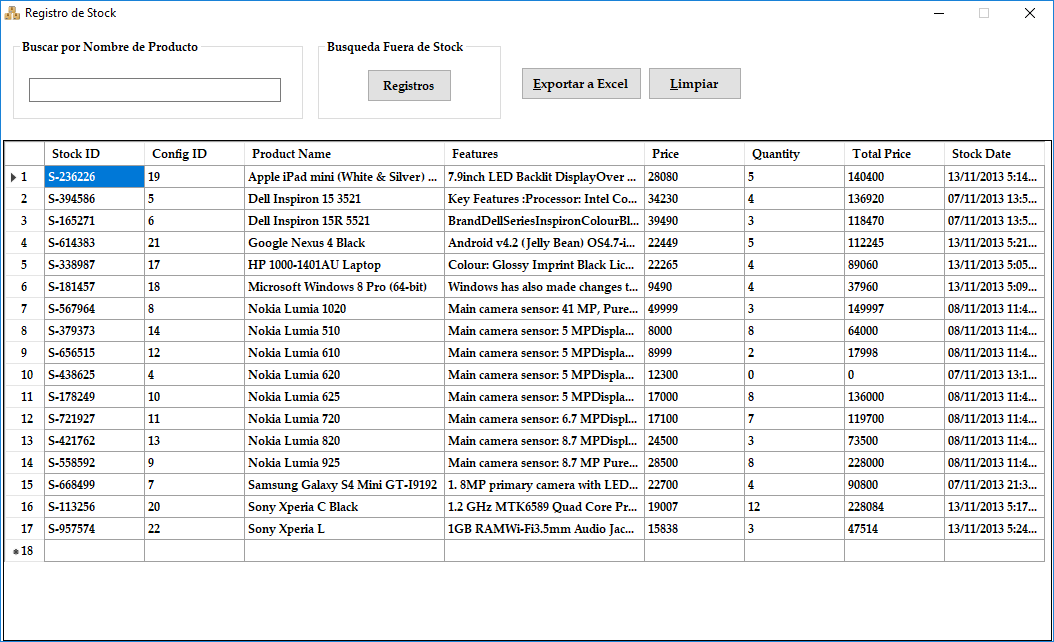Select row header number 17
This screenshot has width=1054, height=642.
pyautogui.click(x=24, y=529)
